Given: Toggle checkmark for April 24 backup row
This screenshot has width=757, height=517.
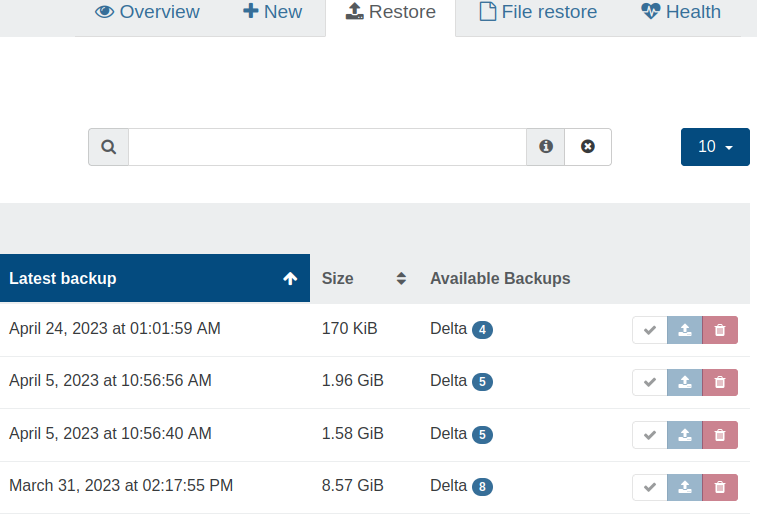Looking at the screenshot, I should (650, 330).
